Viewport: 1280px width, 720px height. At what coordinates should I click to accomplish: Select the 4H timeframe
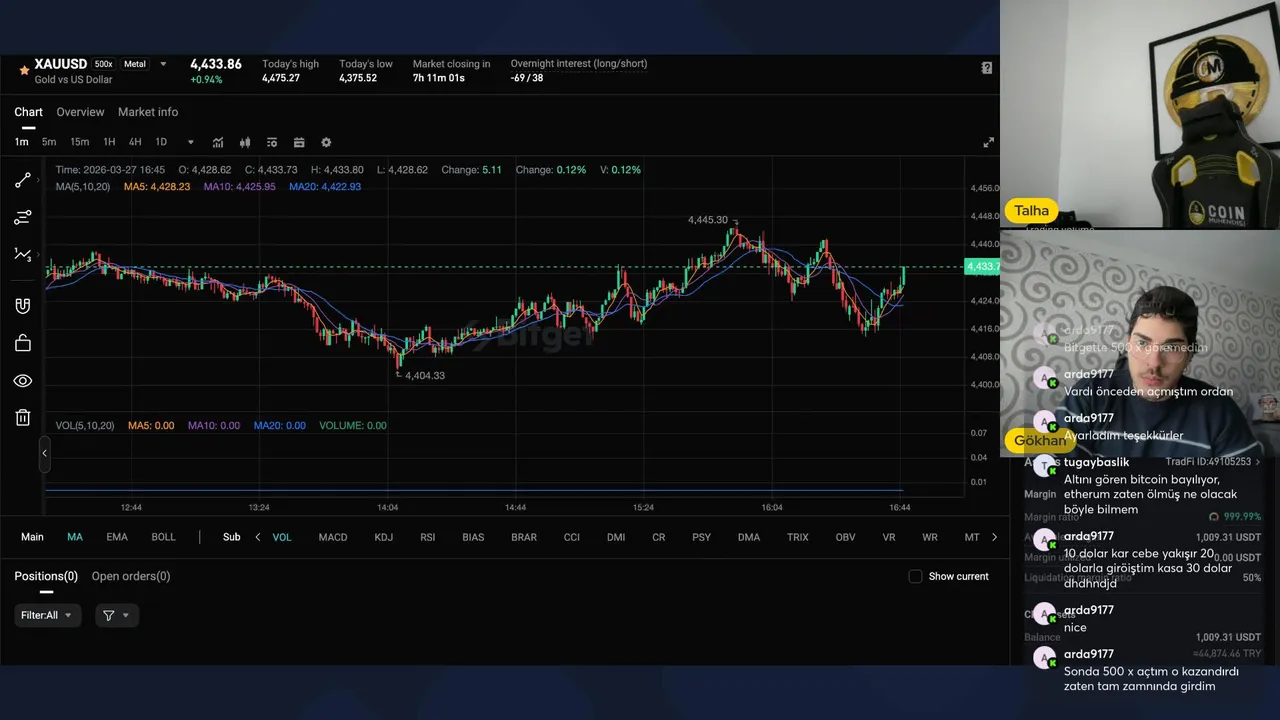tap(135, 142)
